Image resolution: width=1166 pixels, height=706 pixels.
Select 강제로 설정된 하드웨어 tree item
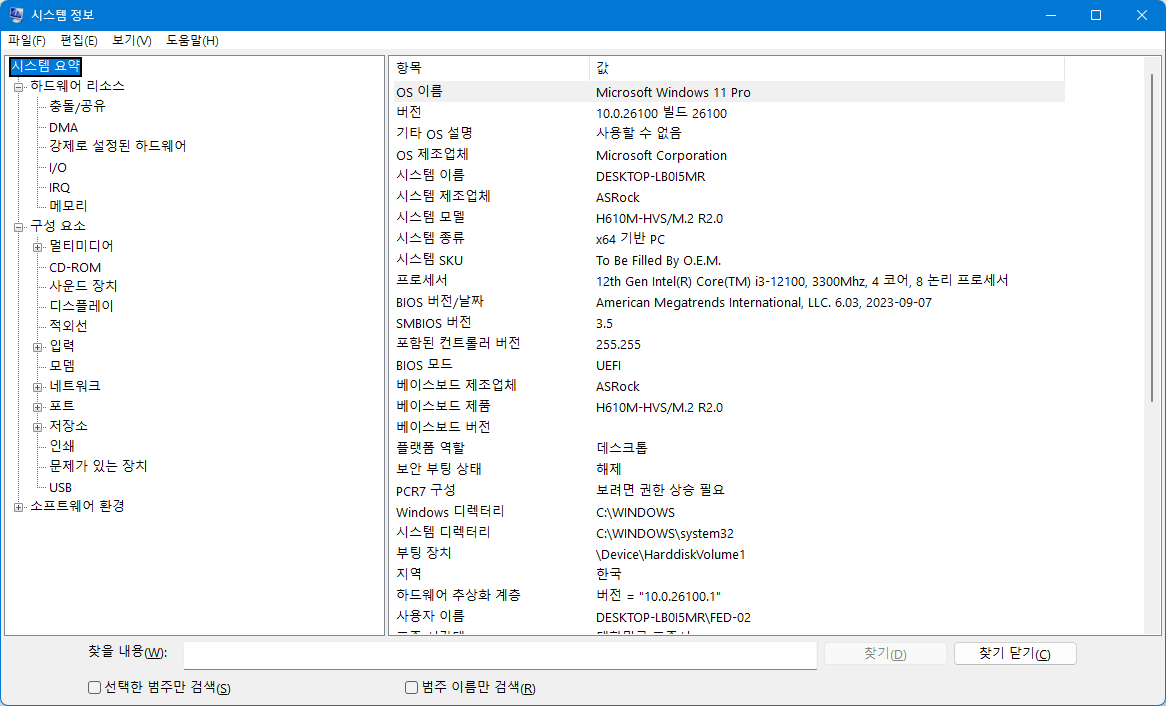tap(117, 147)
